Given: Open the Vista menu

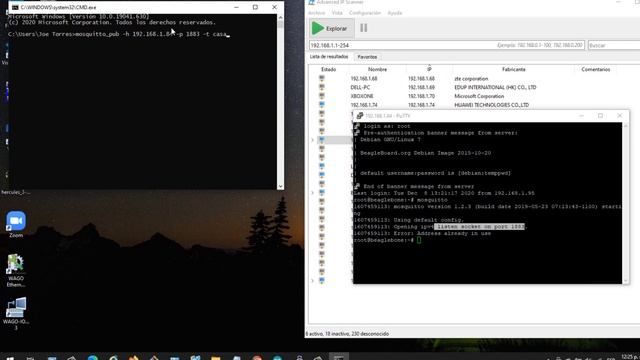Looking at the screenshot, I should point(337,13).
